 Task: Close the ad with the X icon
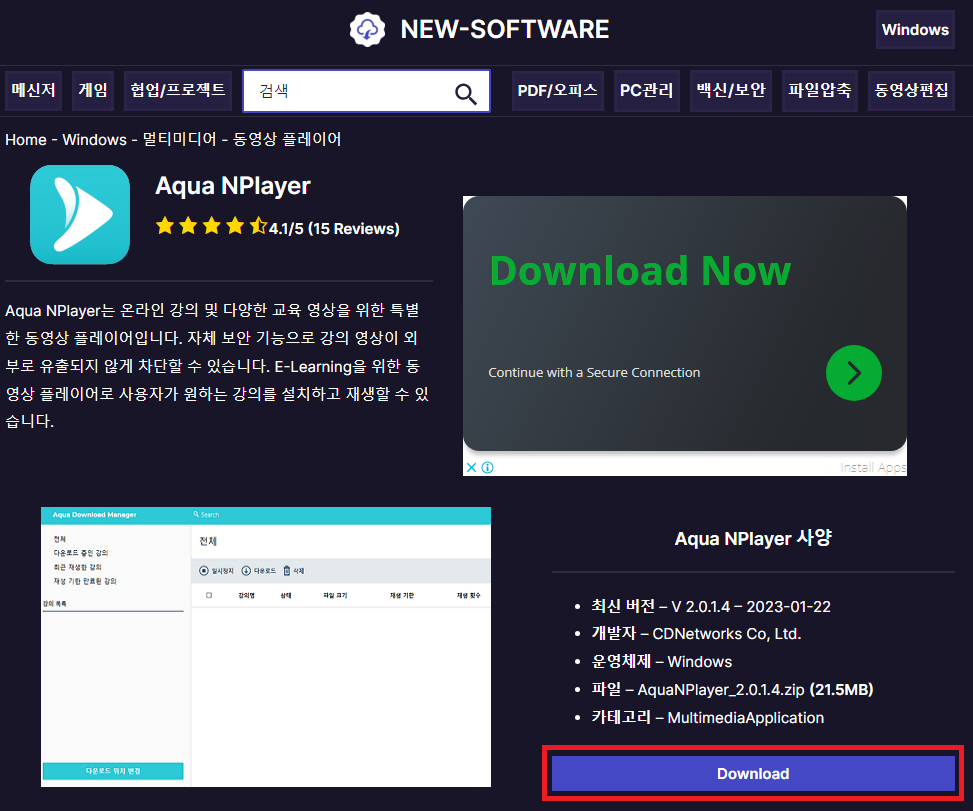click(472, 467)
